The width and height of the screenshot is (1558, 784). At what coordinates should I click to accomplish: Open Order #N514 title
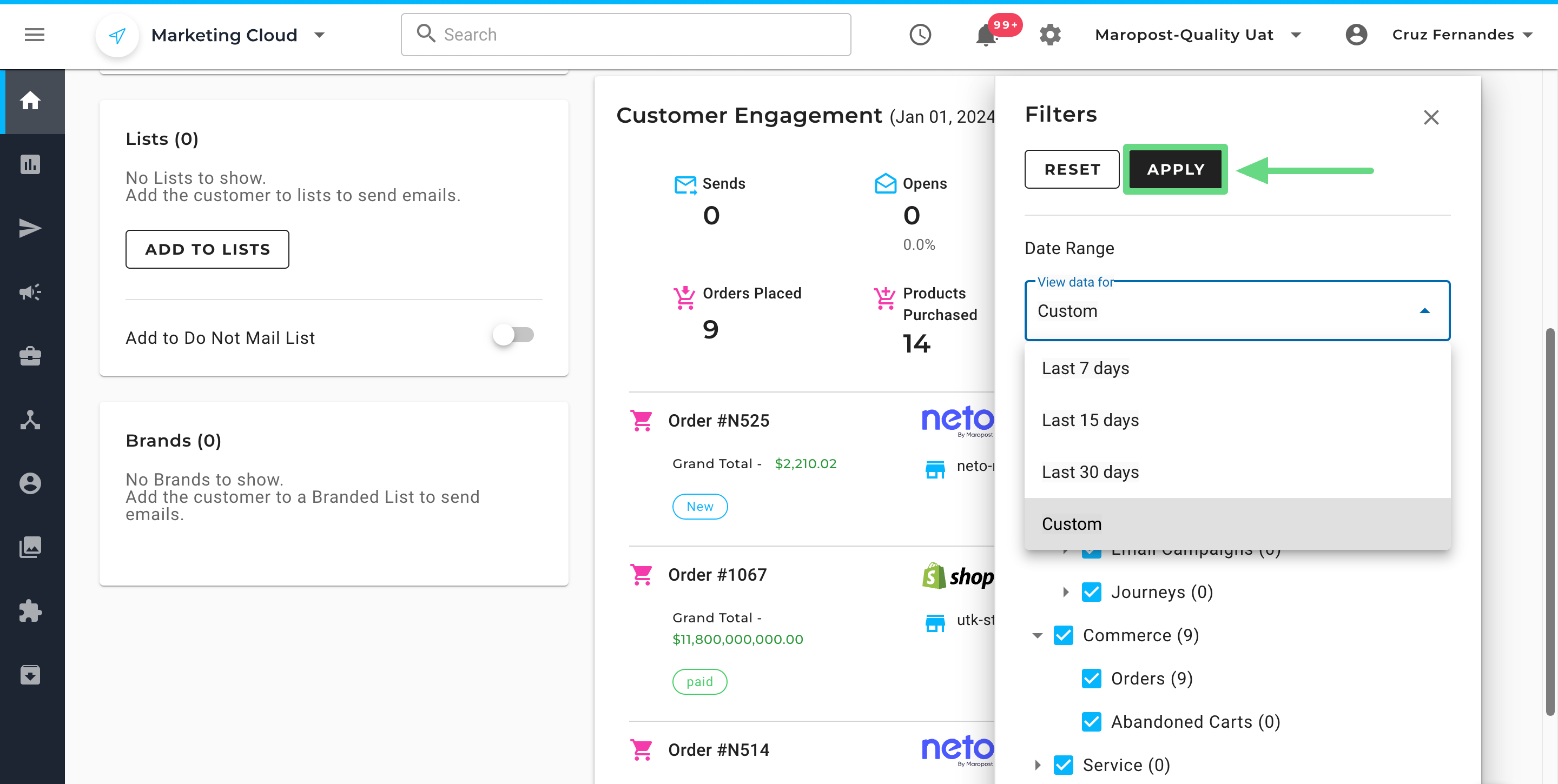(x=718, y=750)
